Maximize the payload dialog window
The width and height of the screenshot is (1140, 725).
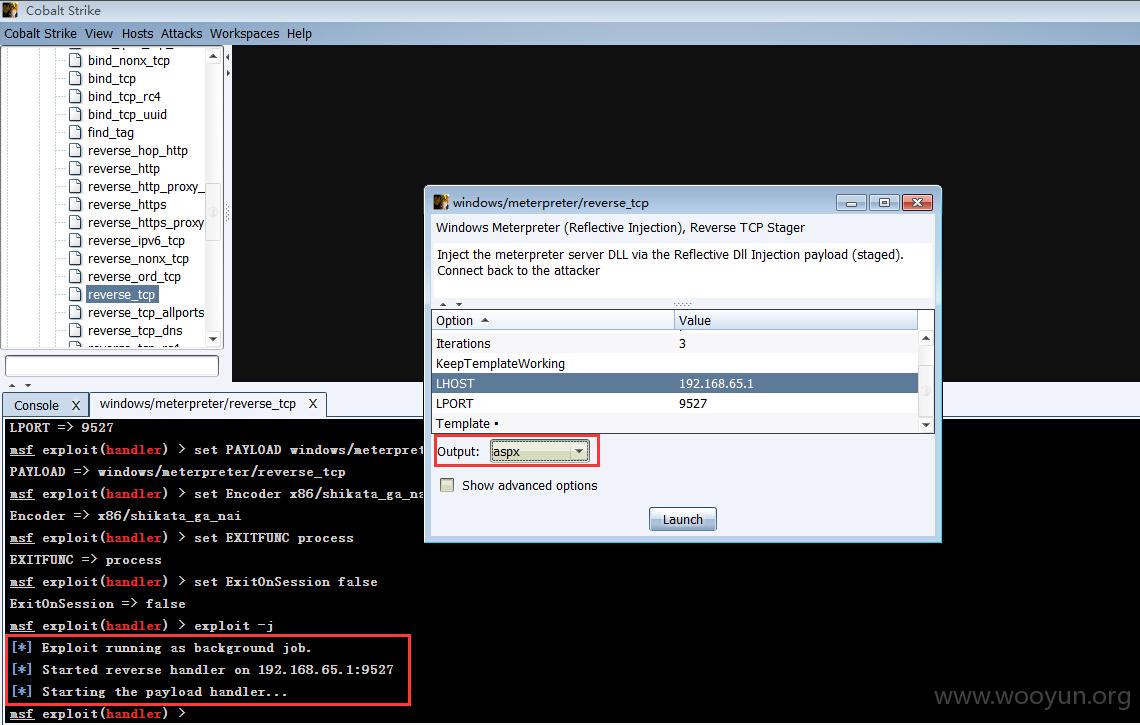pyautogui.click(x=884, y=202)
